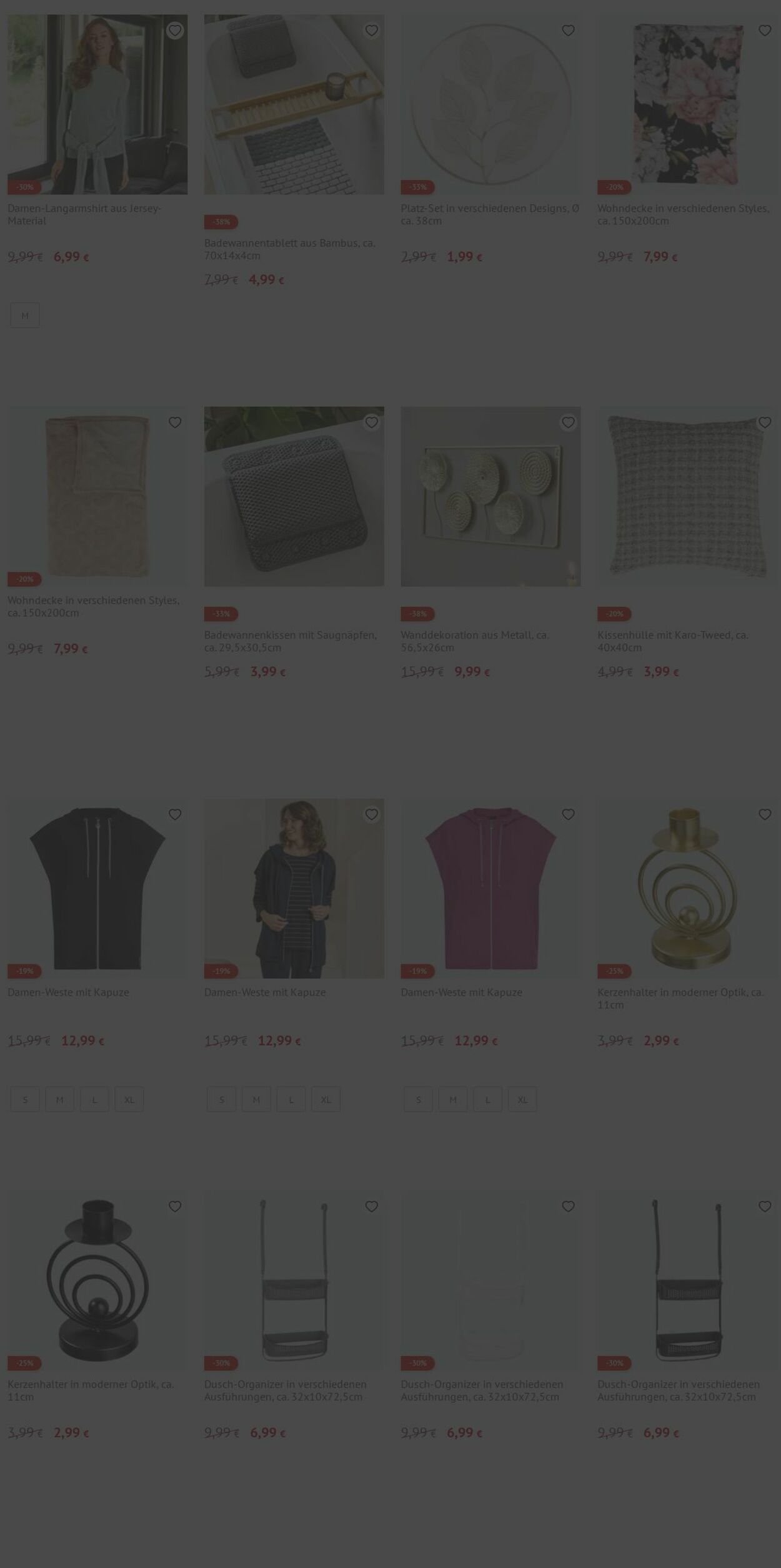Favorite the black Kerzenhalter product

175,1206
